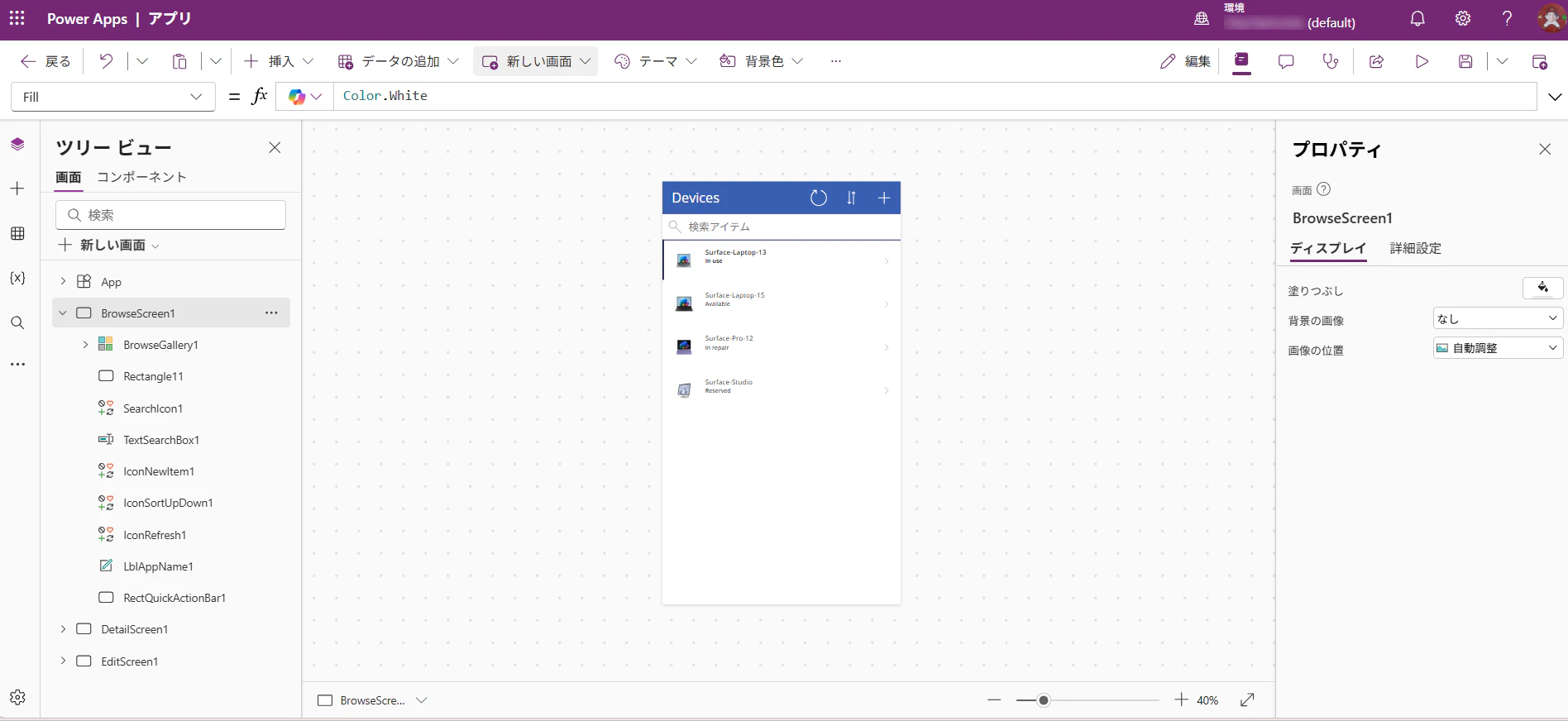1568x721 pixels.
Task: Click the zoom out minus button
Action: click(994, 700)
